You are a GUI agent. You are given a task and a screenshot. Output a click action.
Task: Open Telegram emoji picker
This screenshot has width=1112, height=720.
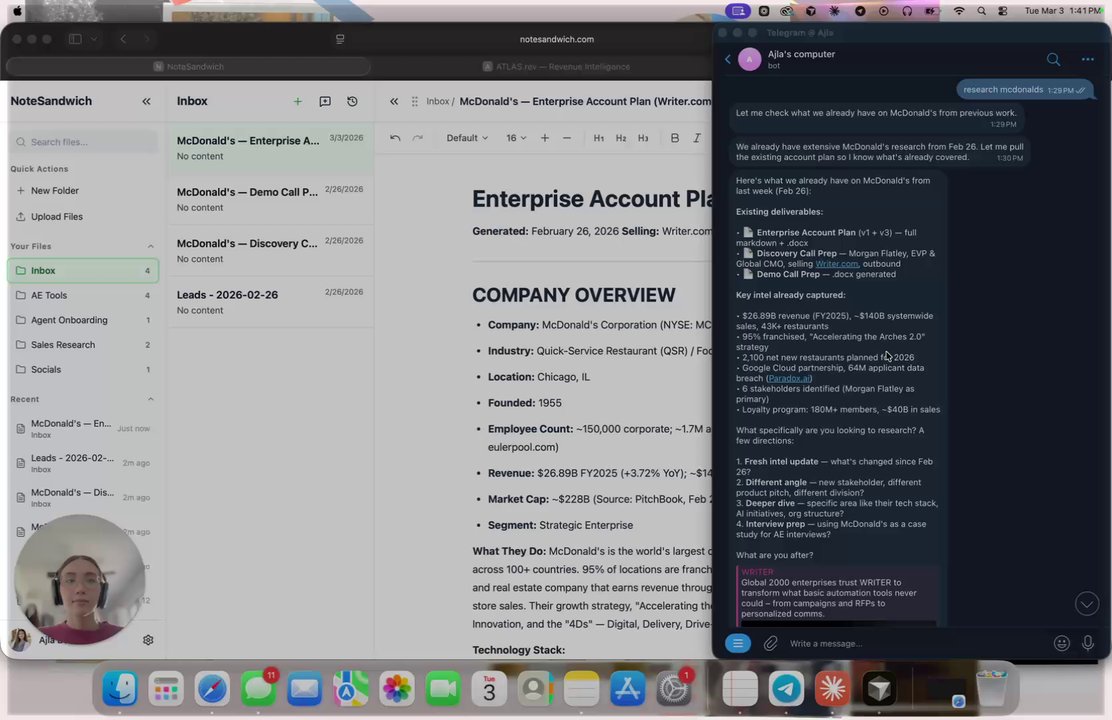tap(1061, 643)
